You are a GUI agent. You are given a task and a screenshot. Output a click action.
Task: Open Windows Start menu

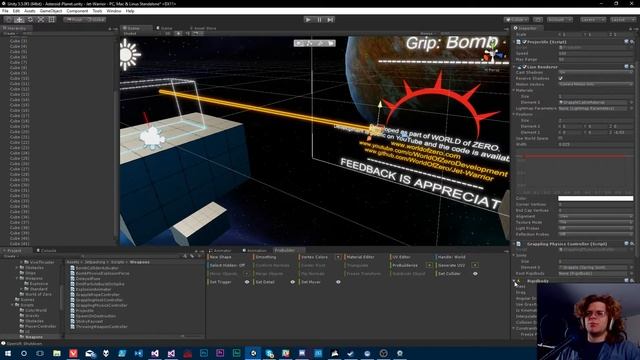point(7,353)
